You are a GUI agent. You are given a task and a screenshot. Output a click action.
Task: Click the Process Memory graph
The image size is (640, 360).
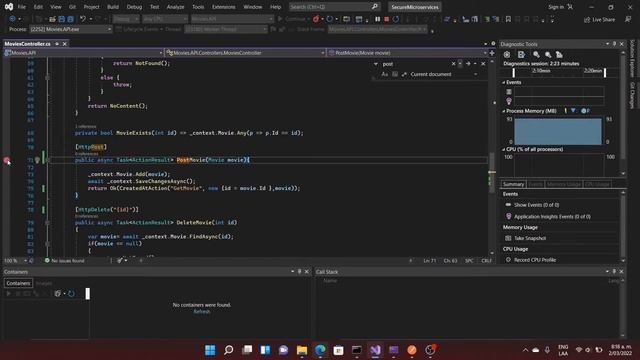557,131
